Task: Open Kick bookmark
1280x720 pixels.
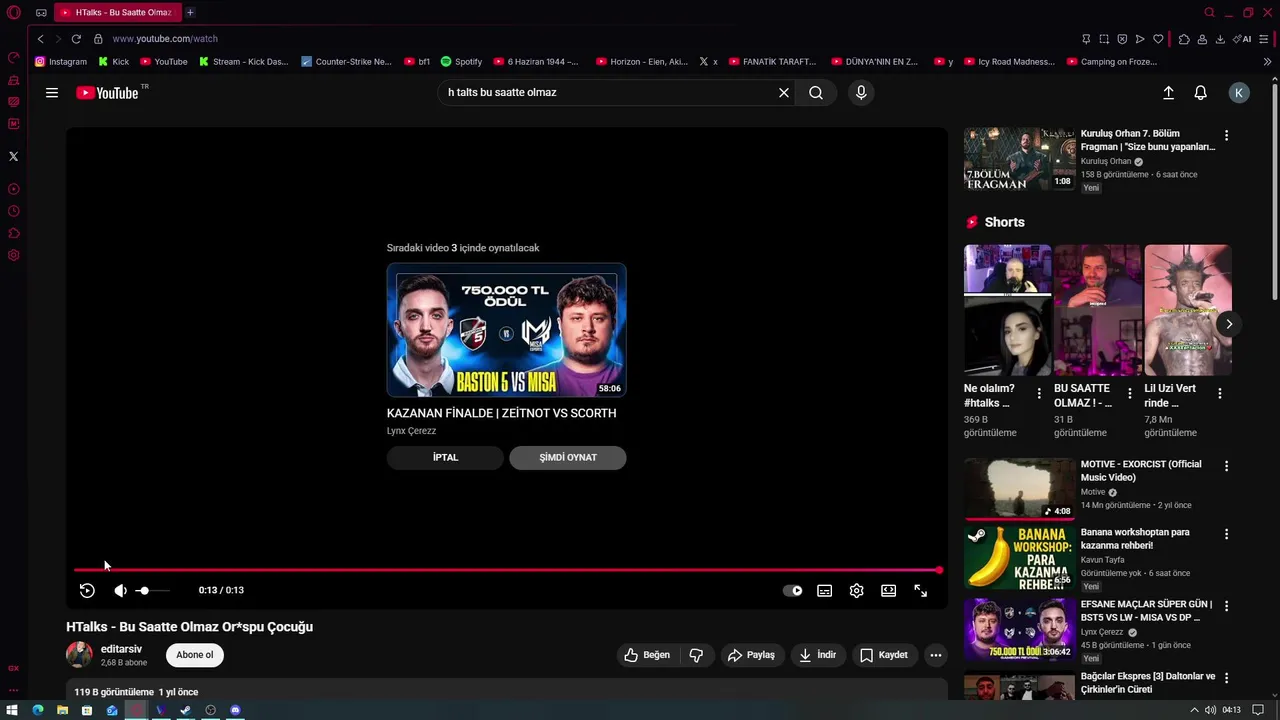Action: pyautogui.click(x=114, y=62)
